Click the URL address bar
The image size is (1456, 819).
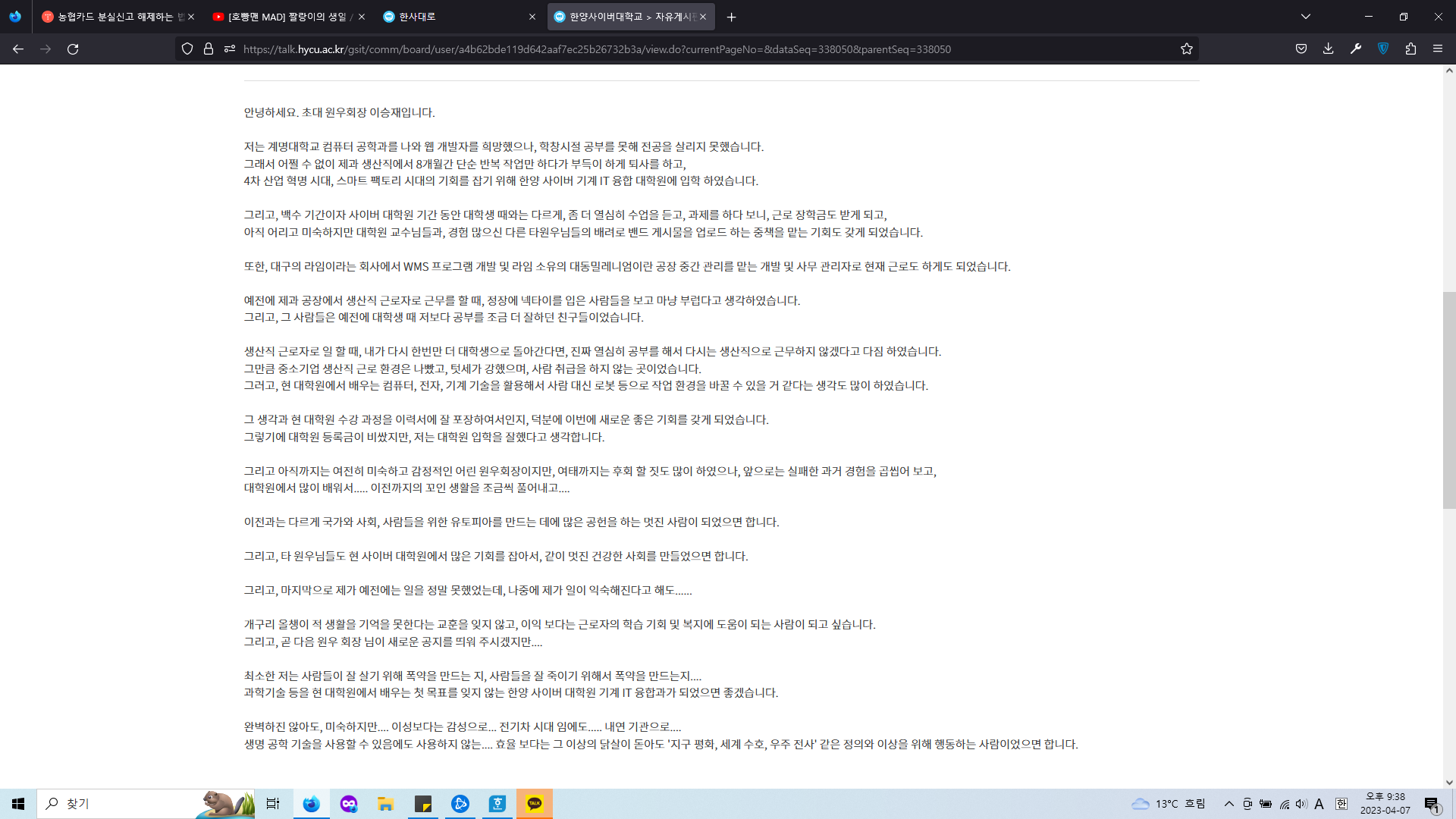click(x=682, y=49)
